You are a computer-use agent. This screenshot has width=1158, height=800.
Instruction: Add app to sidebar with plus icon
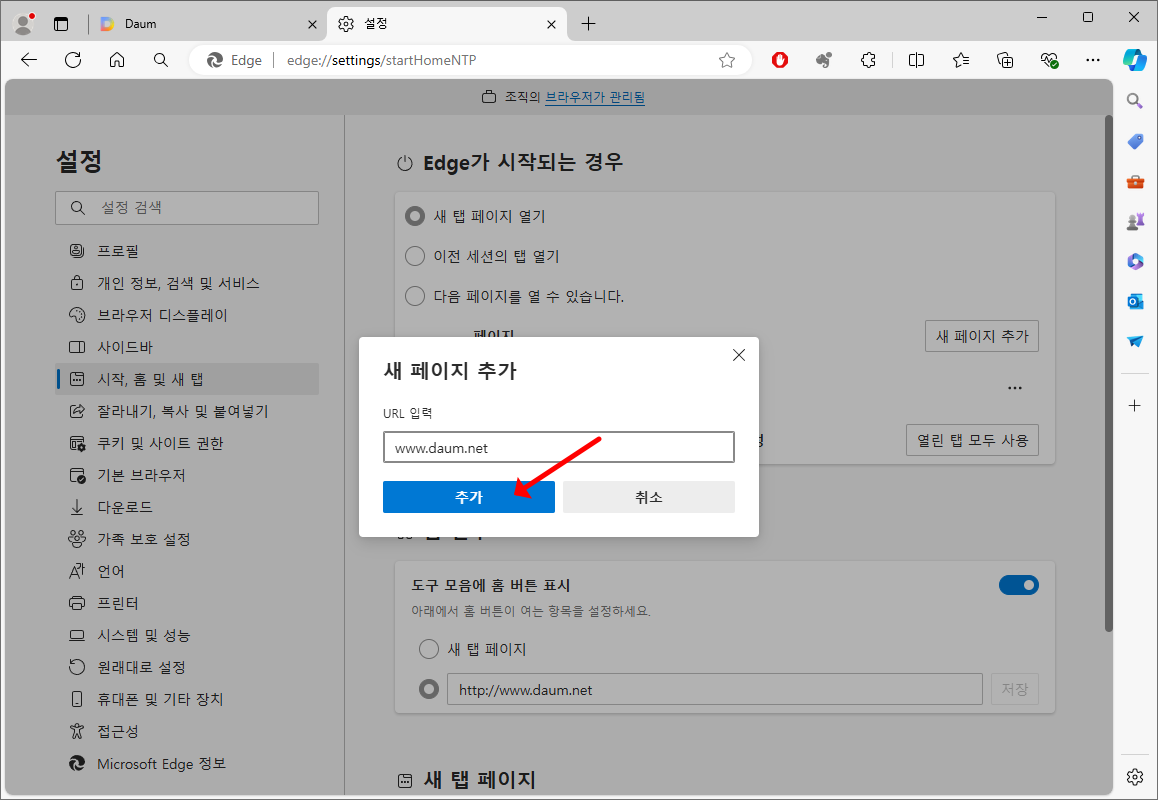point(1135,406)
